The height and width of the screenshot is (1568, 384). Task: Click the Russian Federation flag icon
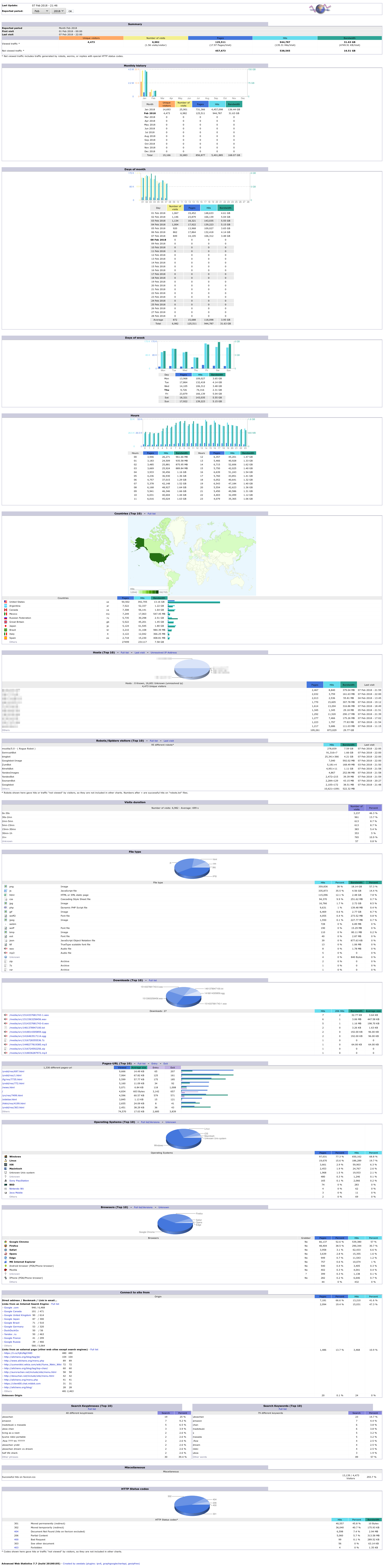click(x=5, y=618)
